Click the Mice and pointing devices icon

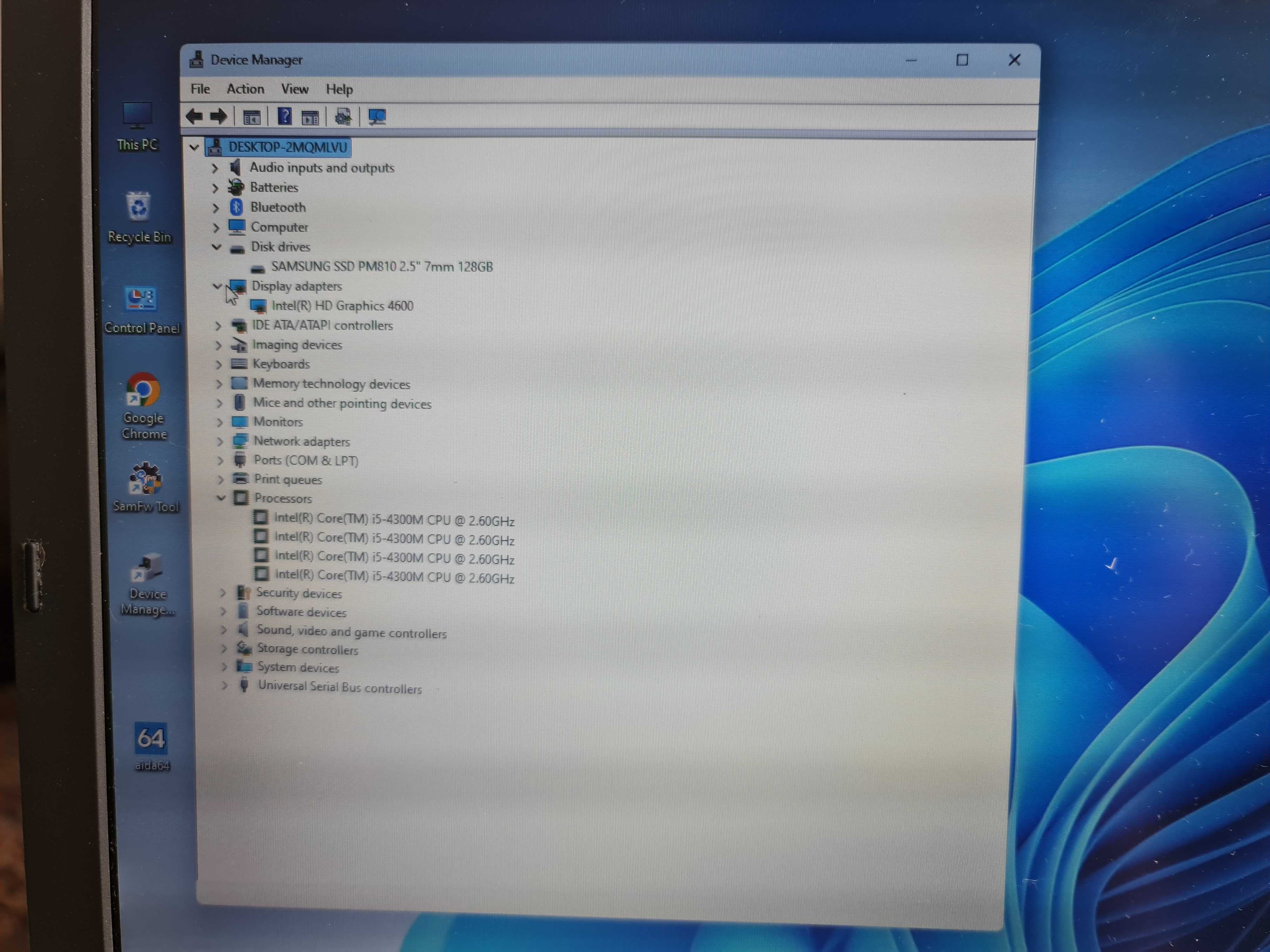[240, 402]
